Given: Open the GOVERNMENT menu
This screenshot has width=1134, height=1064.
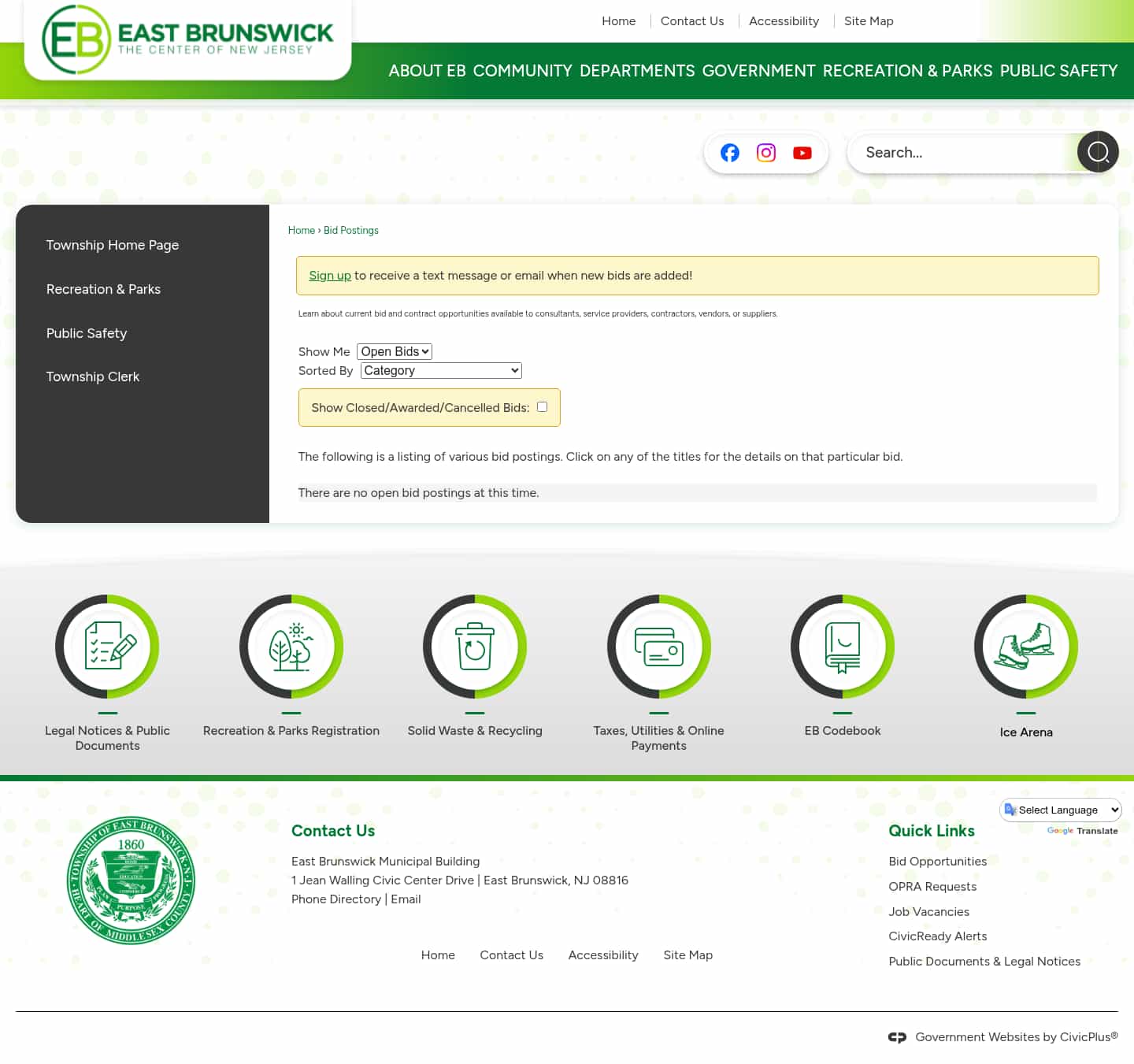Looking at the screenshot, I should pos(759,71).
